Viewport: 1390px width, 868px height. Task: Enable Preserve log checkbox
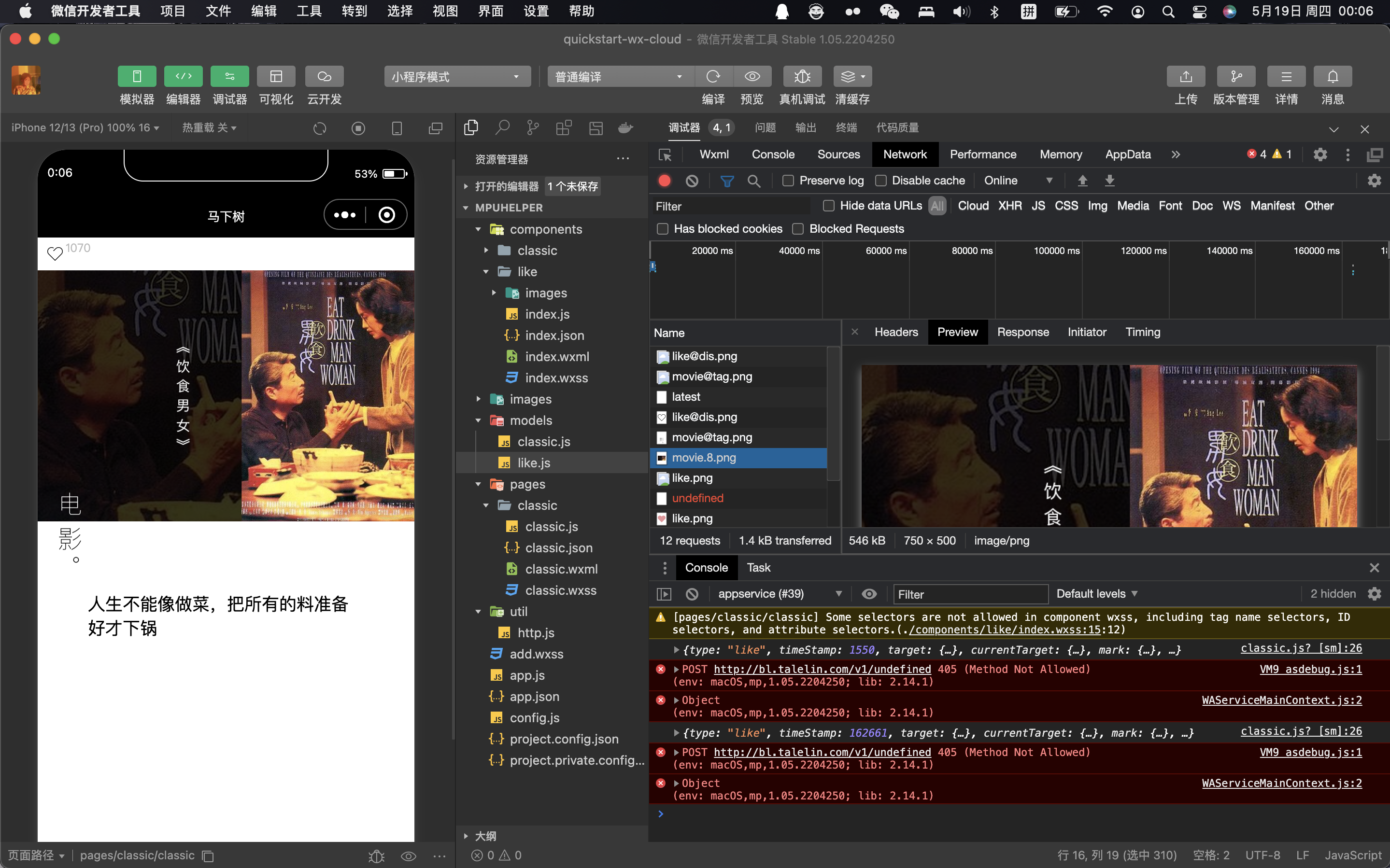[788, 181]
